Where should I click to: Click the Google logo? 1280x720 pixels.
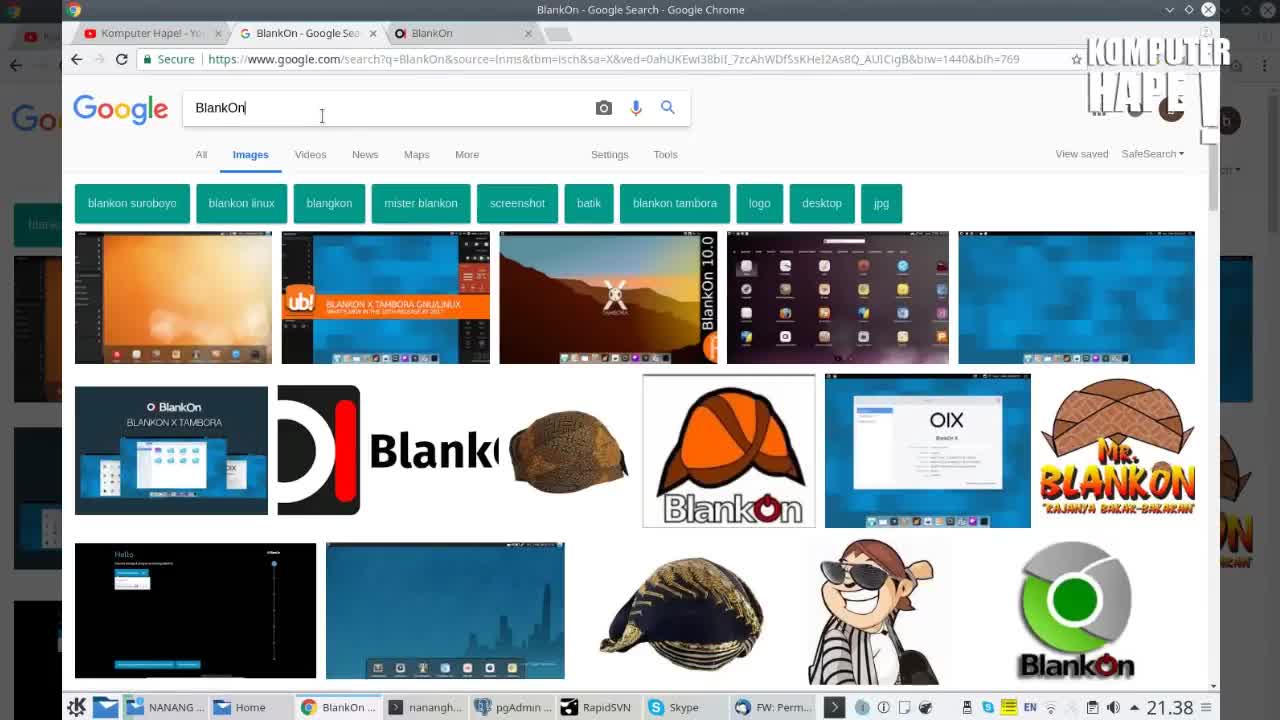pos(120,109)
